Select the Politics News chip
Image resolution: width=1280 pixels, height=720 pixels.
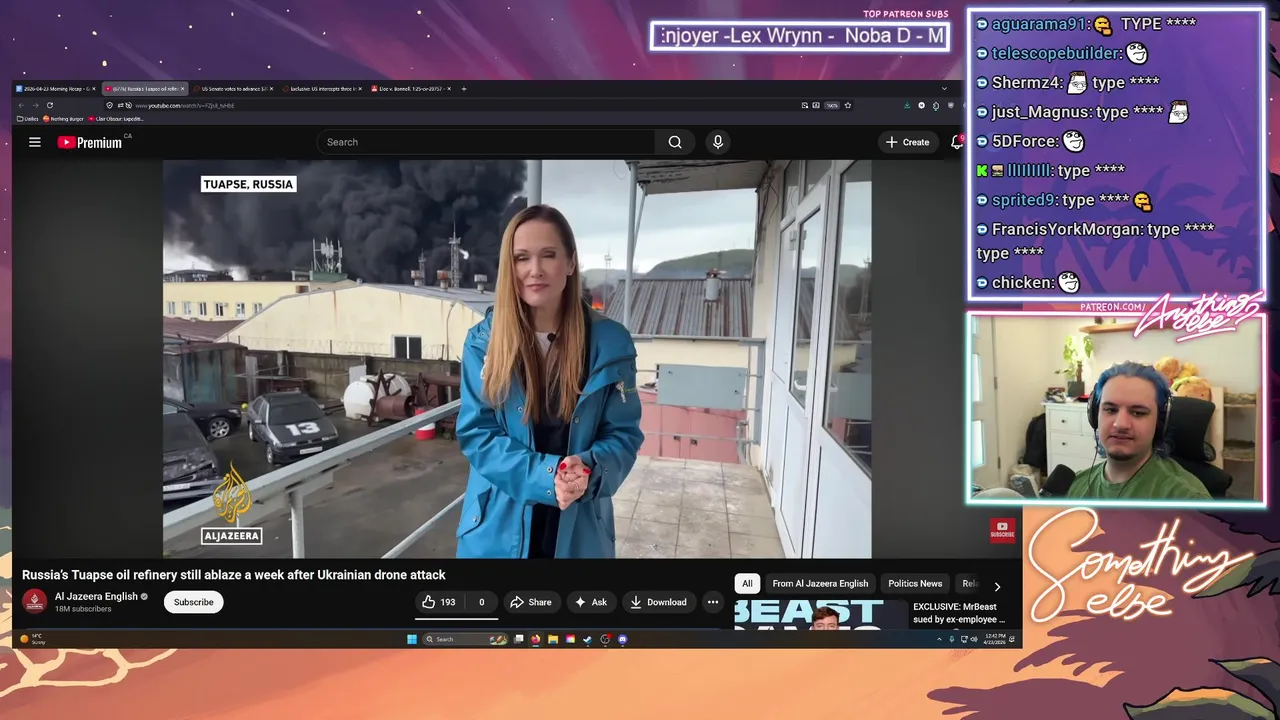click(915, 583)
